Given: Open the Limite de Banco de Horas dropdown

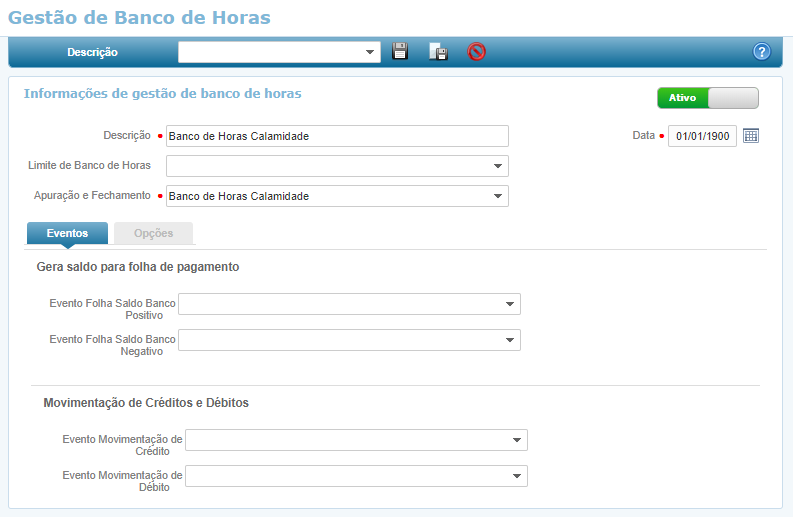Looking at the screenshot, I should tap(498, 166).
